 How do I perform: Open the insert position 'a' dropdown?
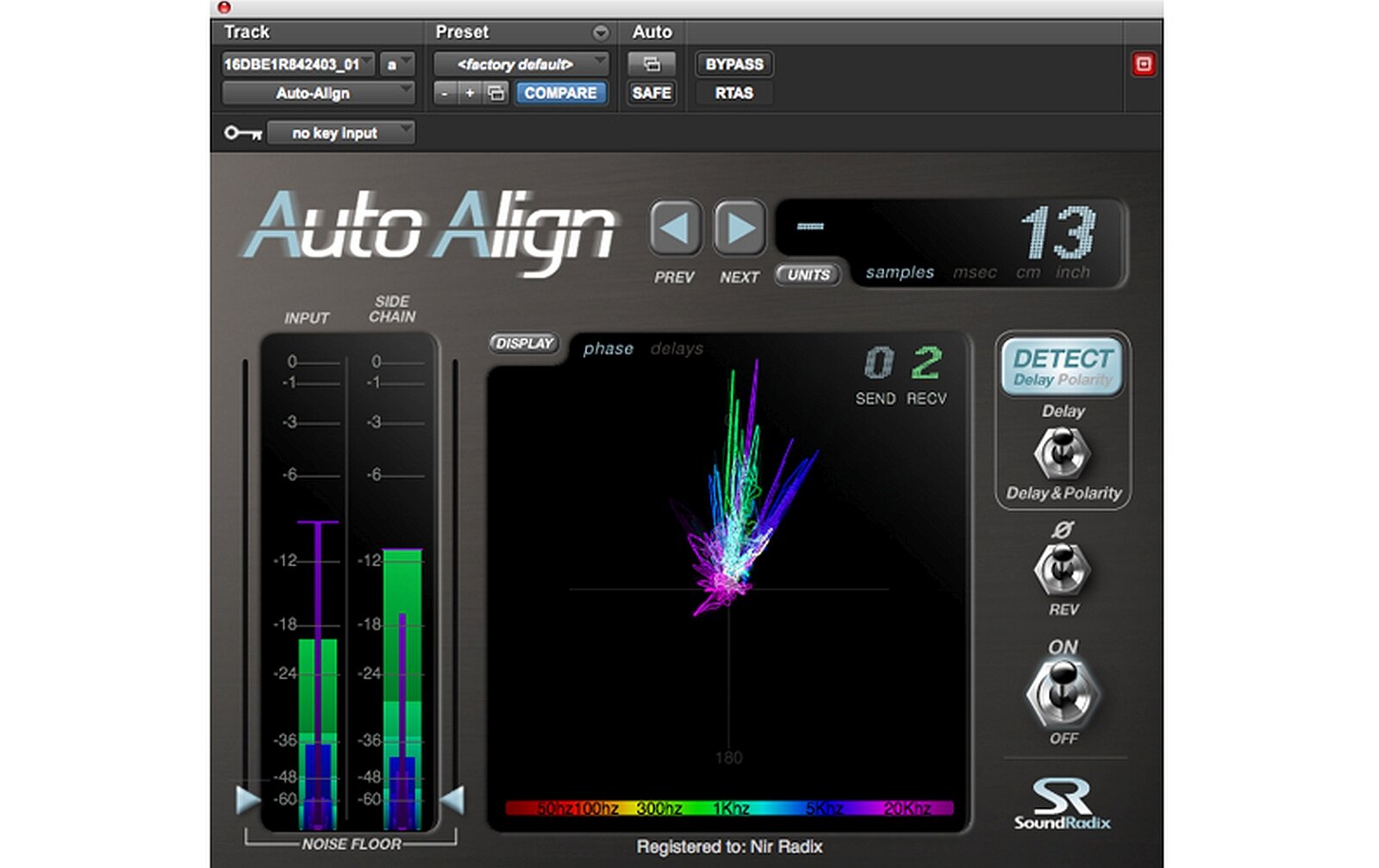point(396,64)
